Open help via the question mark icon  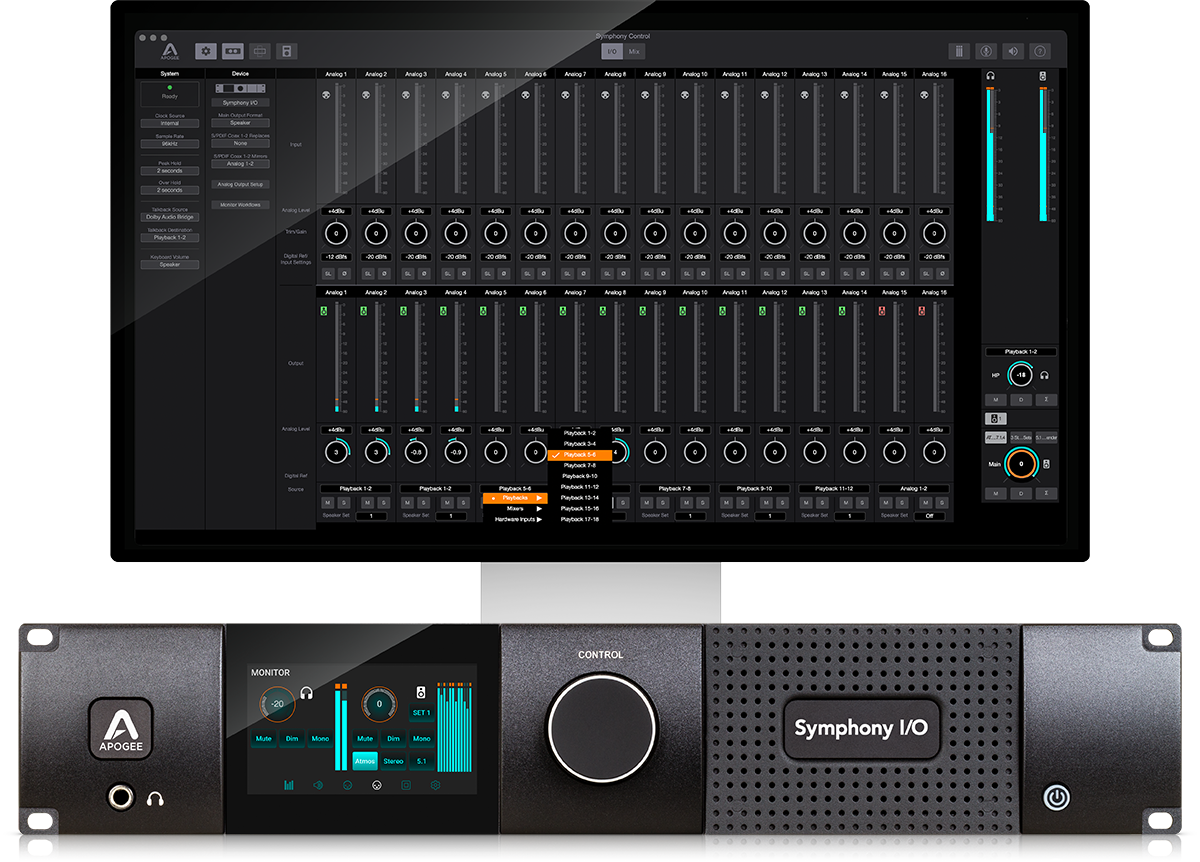coord(1040,51)
